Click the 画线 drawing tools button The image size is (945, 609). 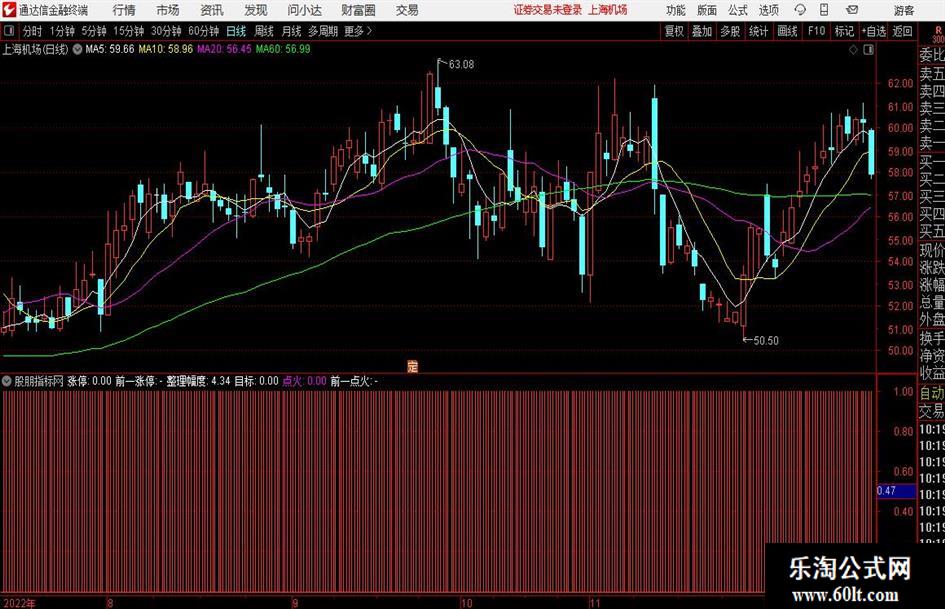788,31
